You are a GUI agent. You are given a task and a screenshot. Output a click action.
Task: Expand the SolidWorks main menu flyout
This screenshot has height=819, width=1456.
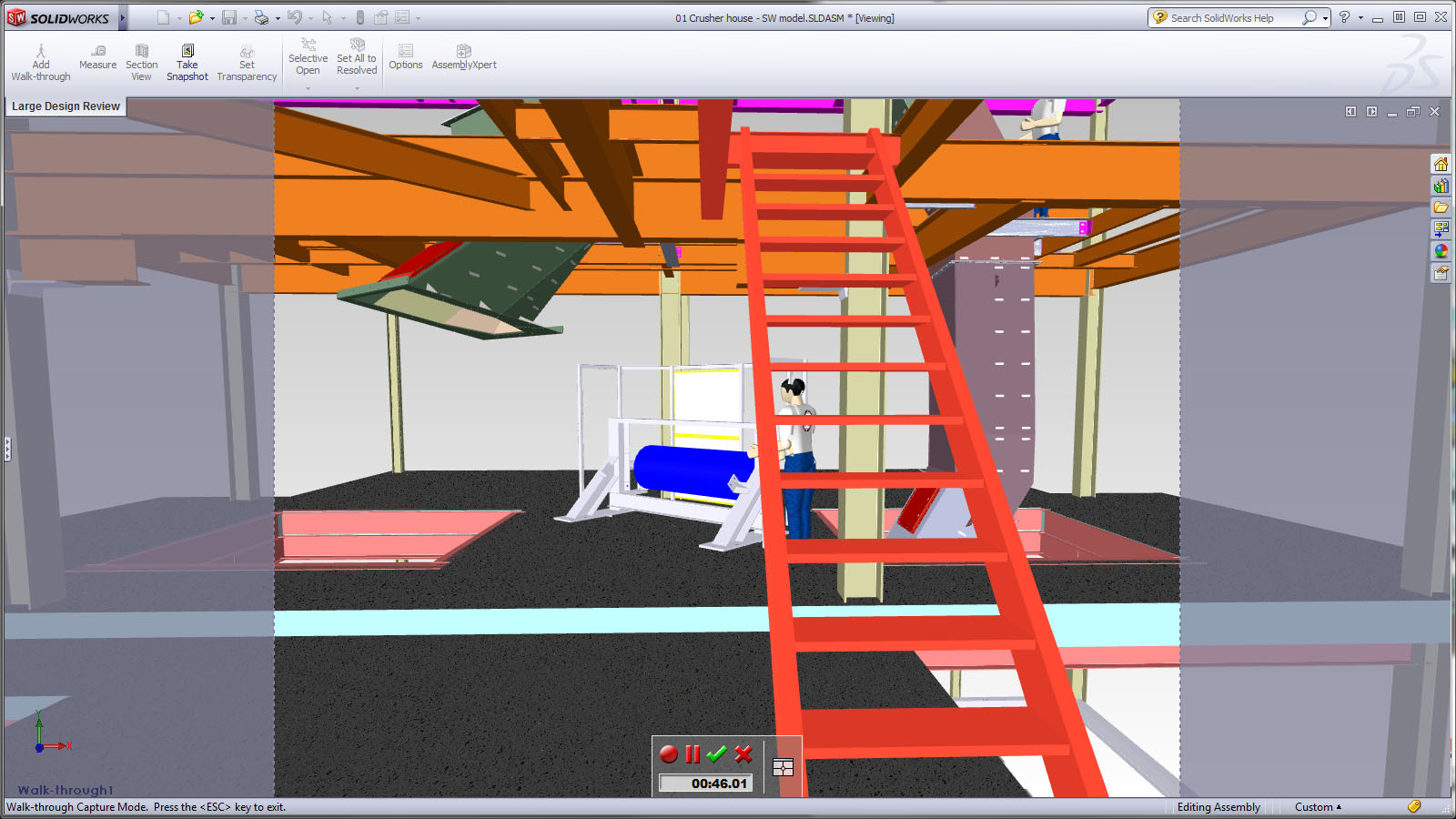tap(122, 17)
